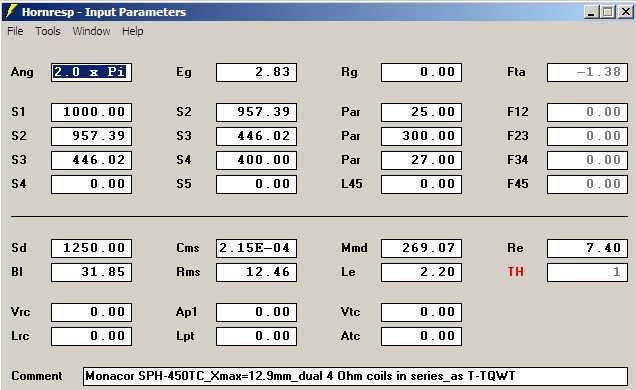636x390 pixels.
Task: Click the Mmd field 269.07
Action: click(421, 249)
